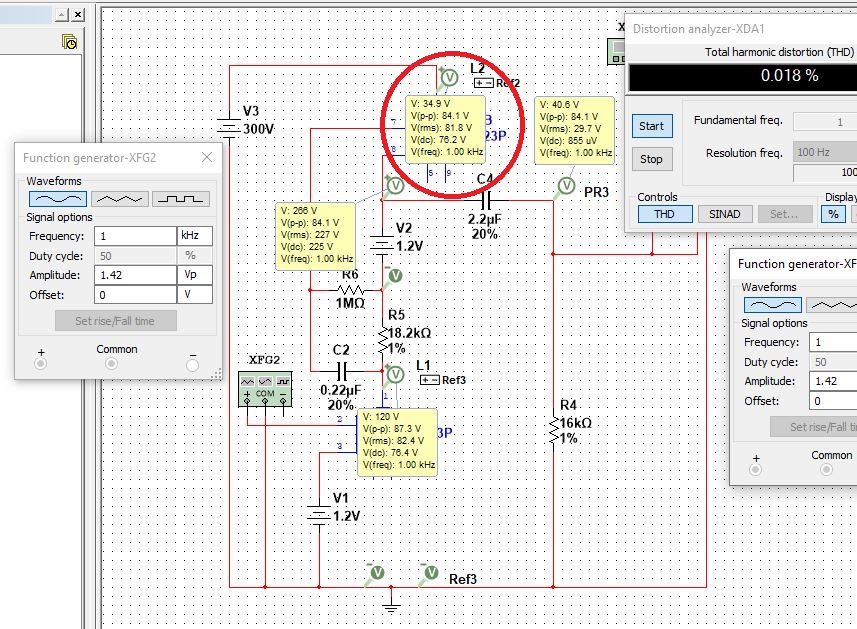
Task: Select the % display mode button
Action: click(833, 214)
